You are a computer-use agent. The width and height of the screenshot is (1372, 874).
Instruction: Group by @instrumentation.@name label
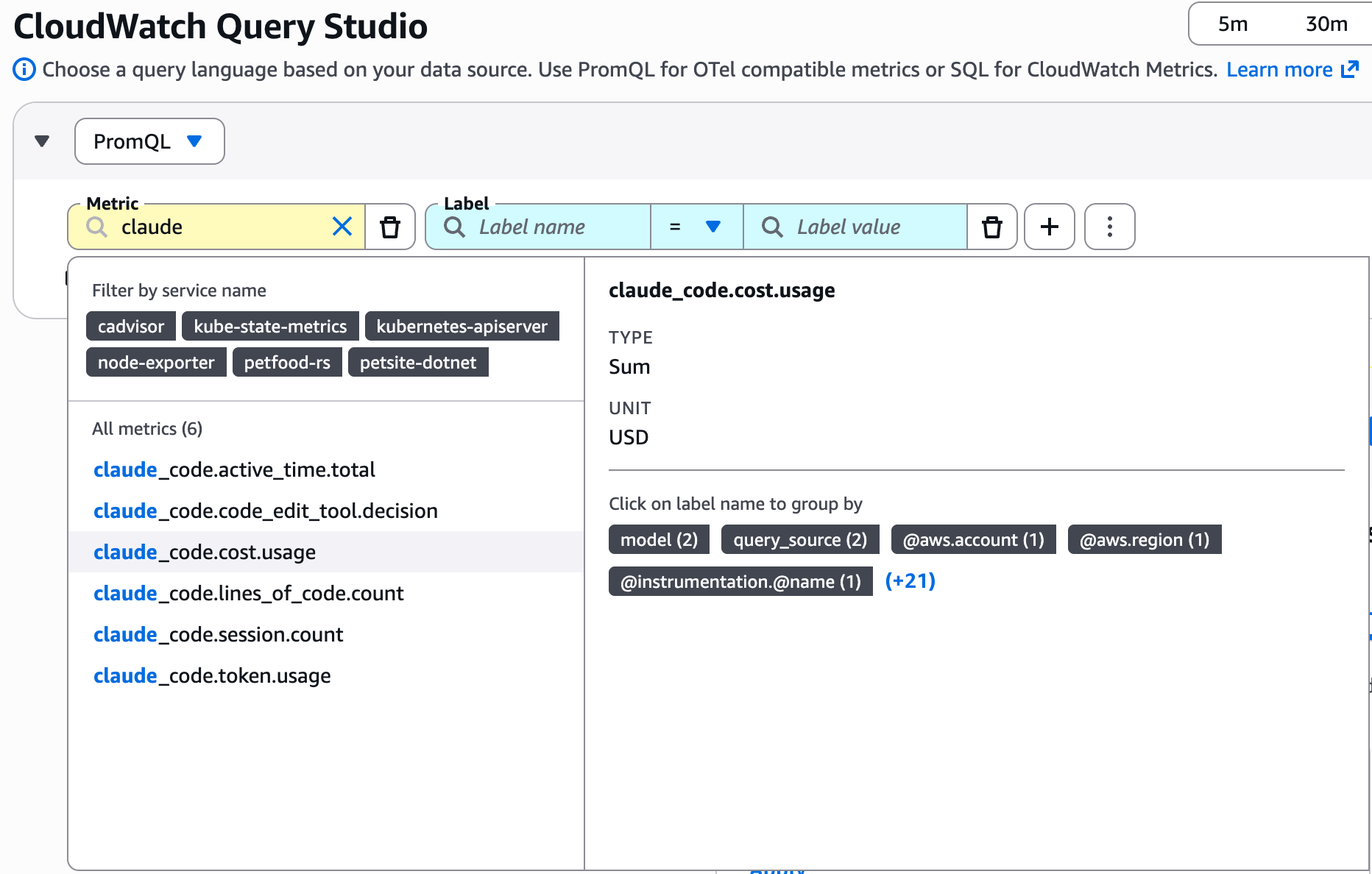click(x=740, y=581)
